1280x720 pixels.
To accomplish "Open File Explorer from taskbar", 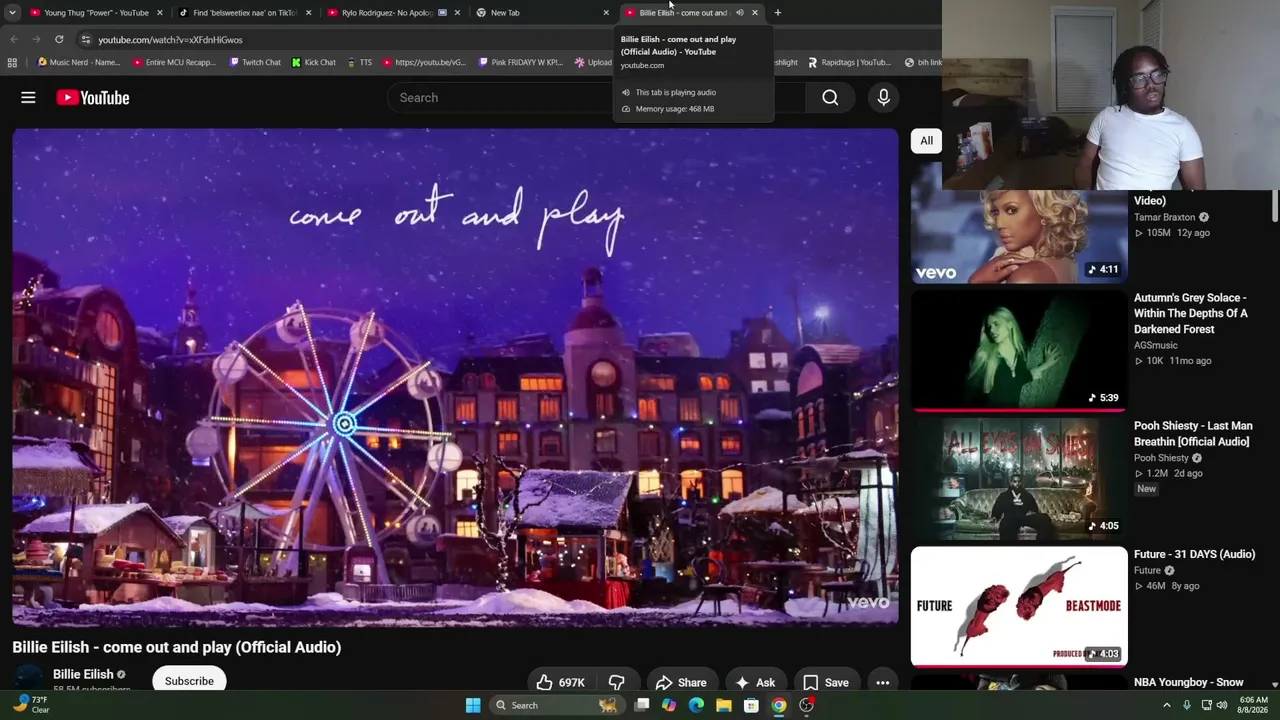I will click(724, 706).
